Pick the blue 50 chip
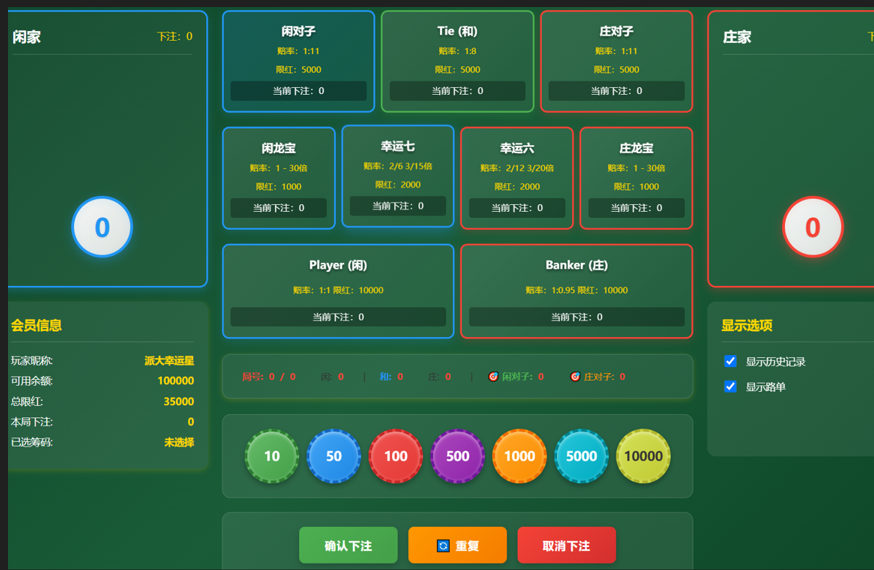The image size is (874, 570). tap(334, 456)
